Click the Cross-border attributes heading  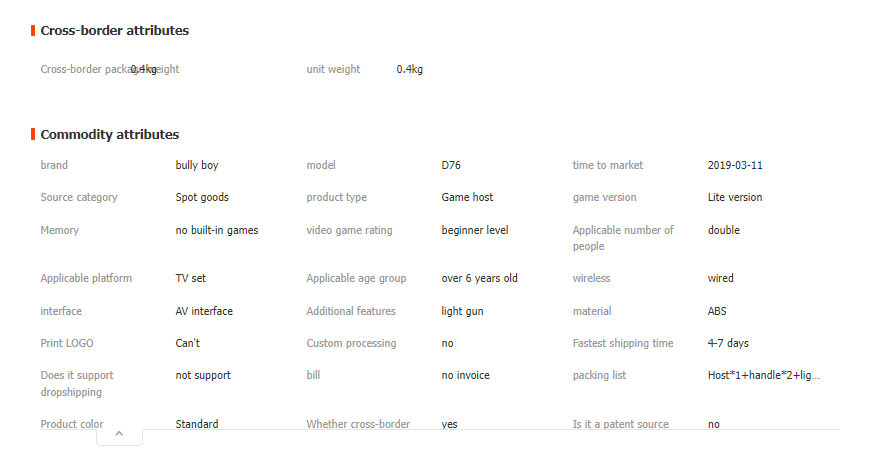[114, 31]
